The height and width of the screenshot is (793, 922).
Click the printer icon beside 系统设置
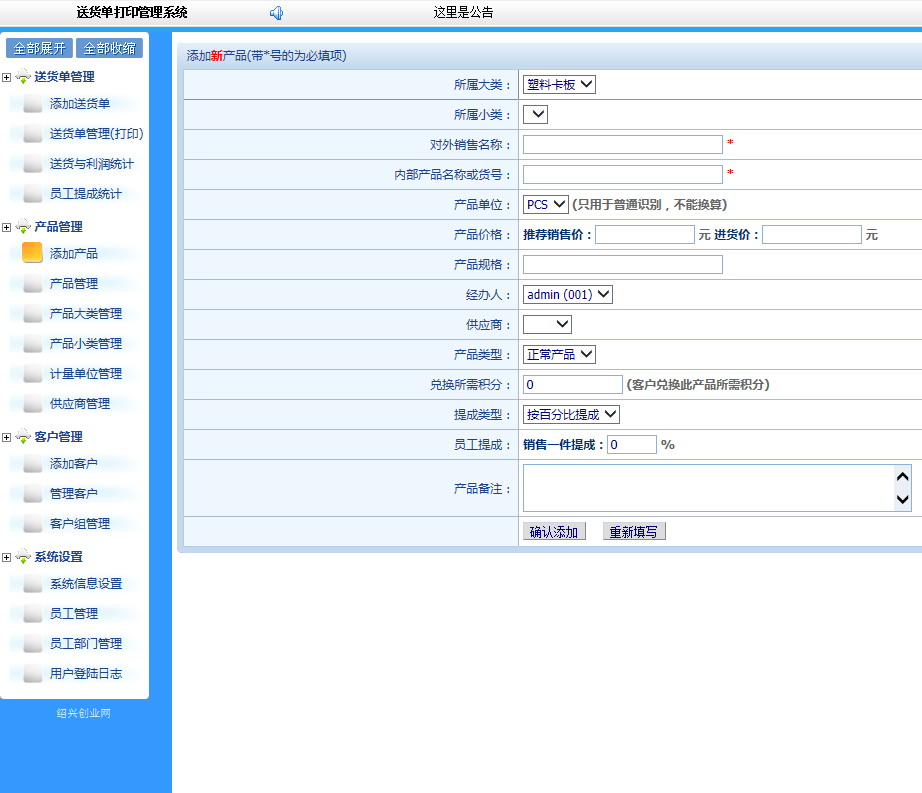click(x=23, y=557)
